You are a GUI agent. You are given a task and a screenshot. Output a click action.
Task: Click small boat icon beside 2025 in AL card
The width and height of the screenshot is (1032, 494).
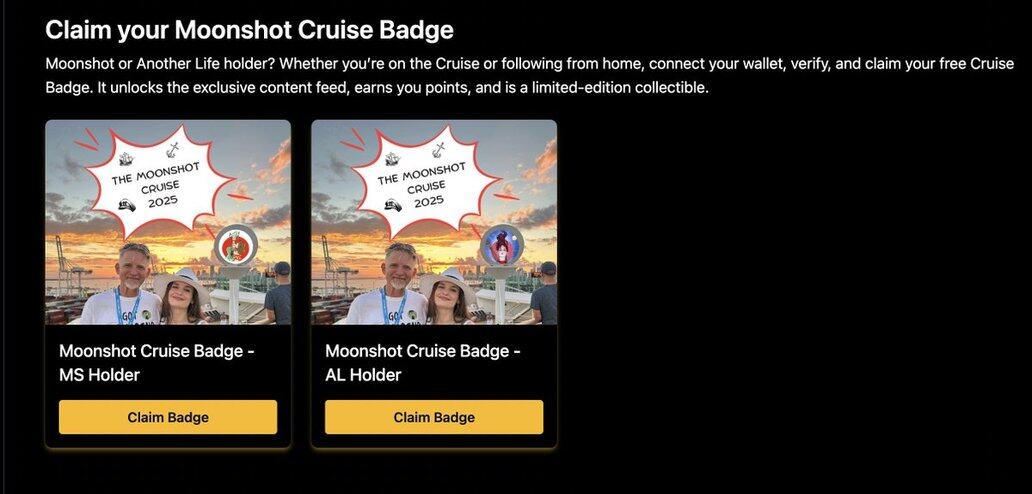pyautogui.click(x=392, y=205)
